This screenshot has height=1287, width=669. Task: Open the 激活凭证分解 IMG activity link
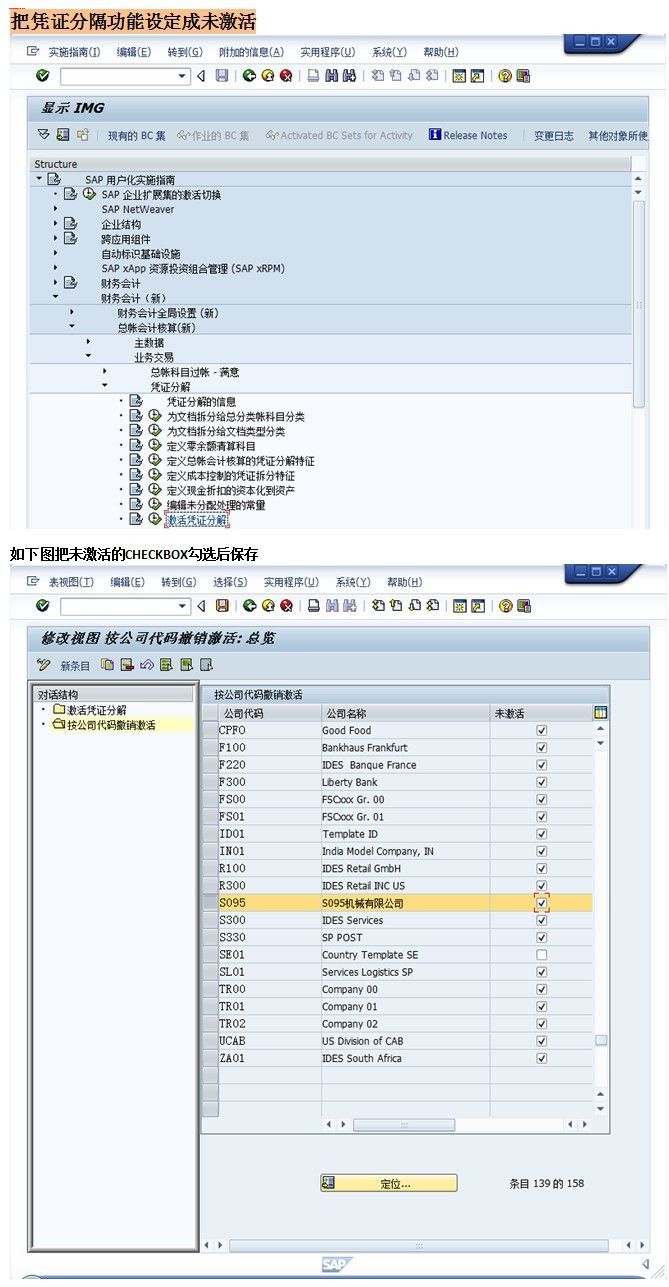click(197, 520)
